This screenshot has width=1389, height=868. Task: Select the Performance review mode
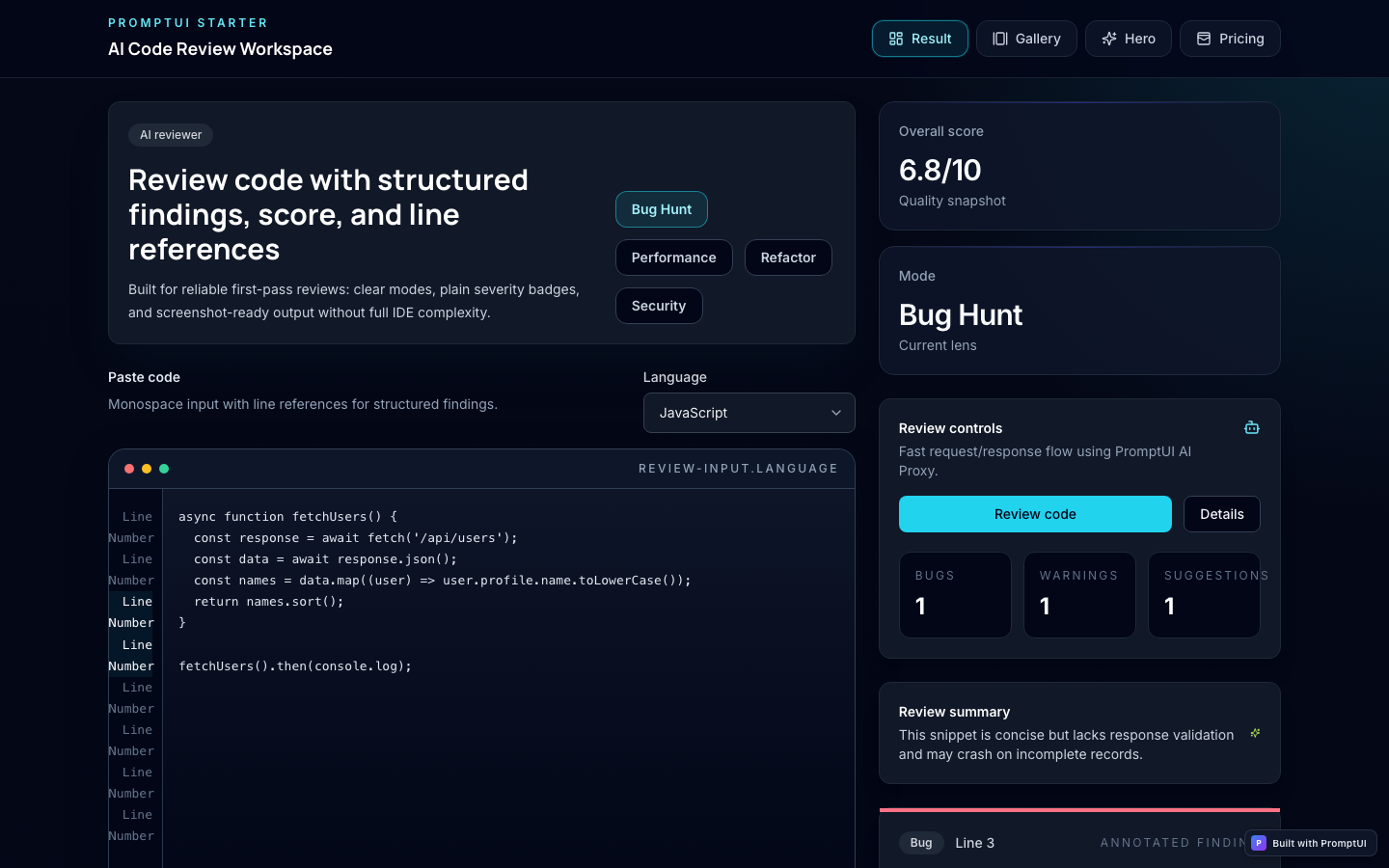pos(674,258)
